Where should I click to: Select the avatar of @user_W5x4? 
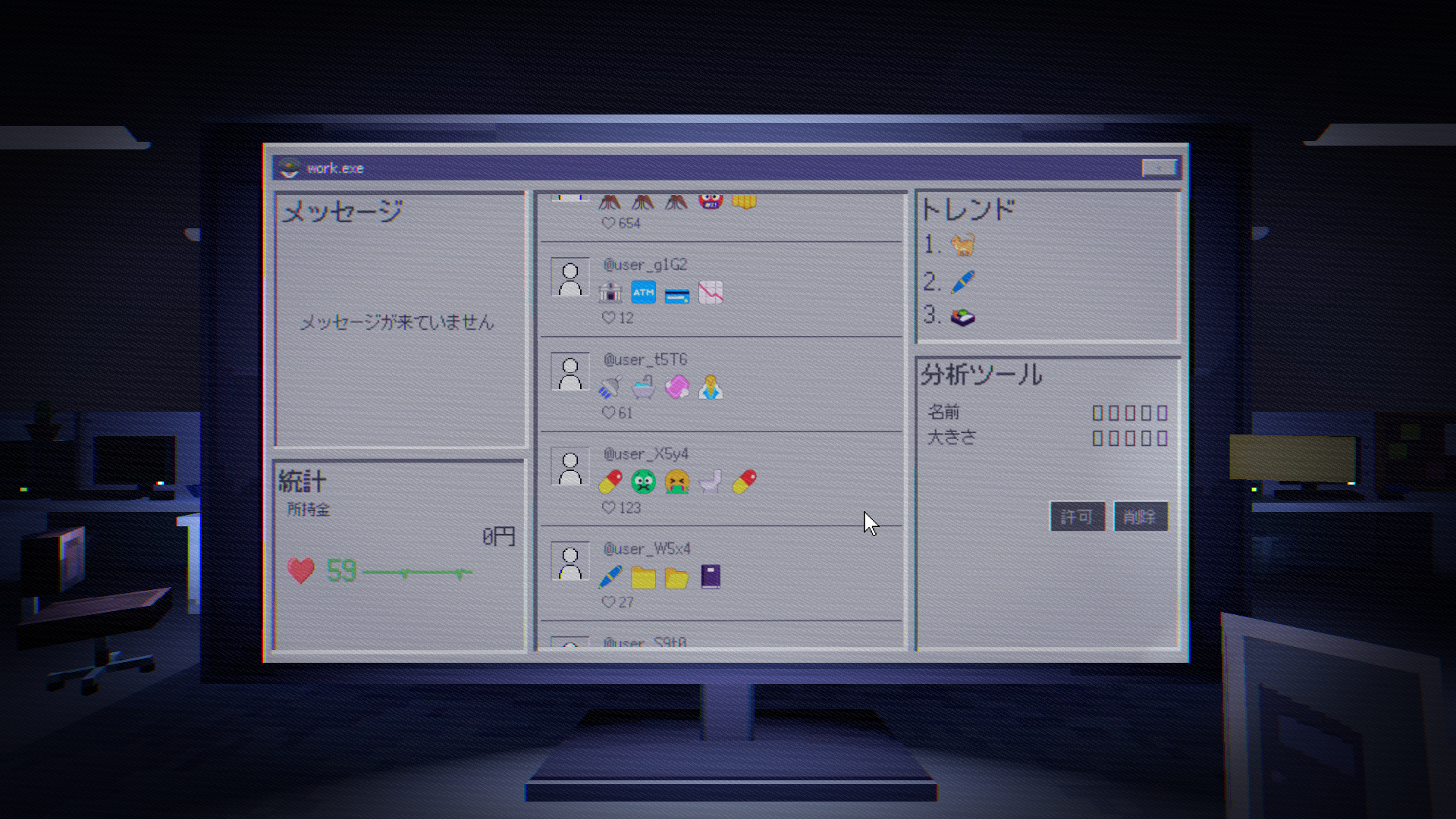(570, 562)
